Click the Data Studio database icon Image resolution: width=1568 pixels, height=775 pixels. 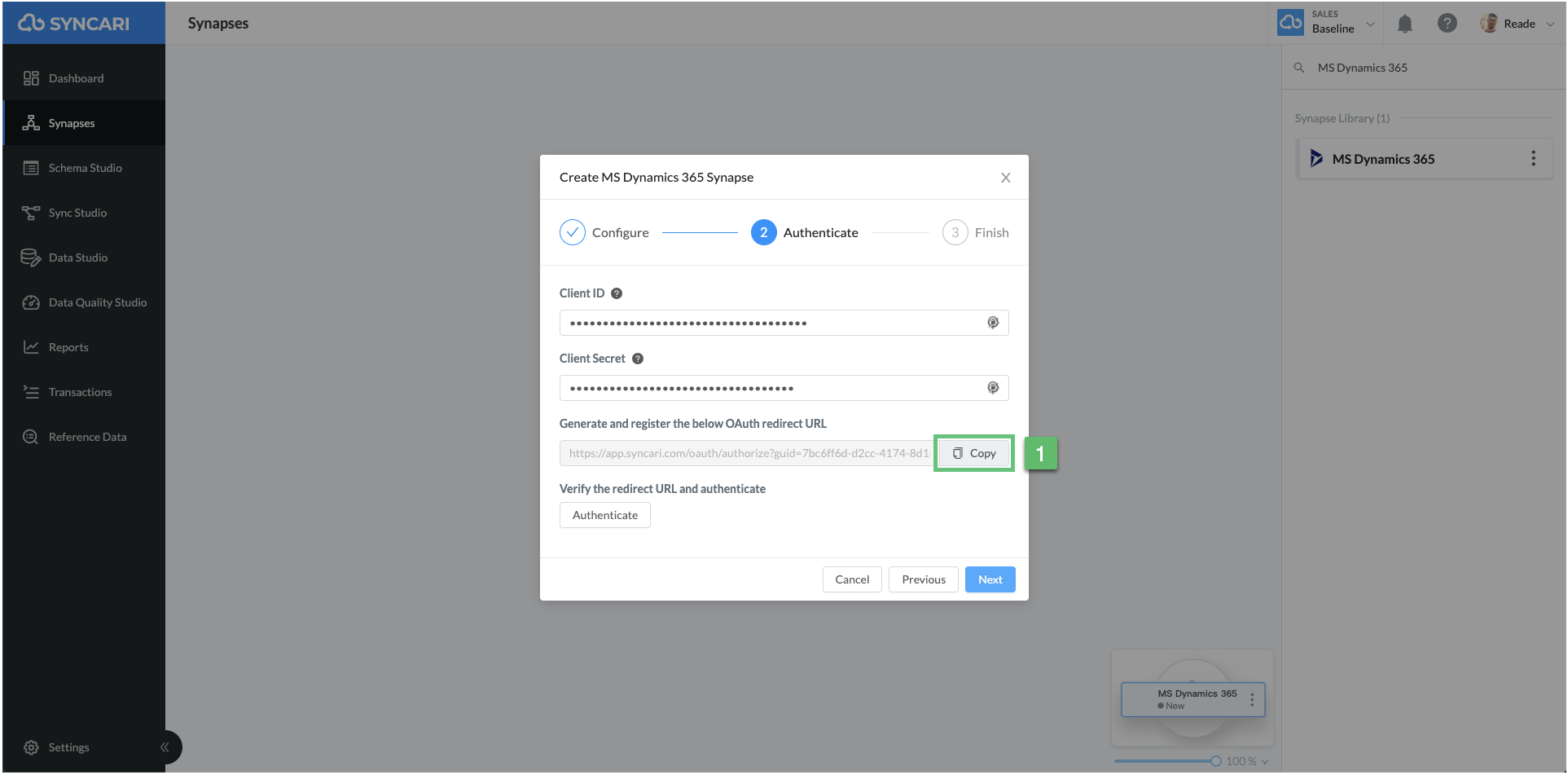31,258
